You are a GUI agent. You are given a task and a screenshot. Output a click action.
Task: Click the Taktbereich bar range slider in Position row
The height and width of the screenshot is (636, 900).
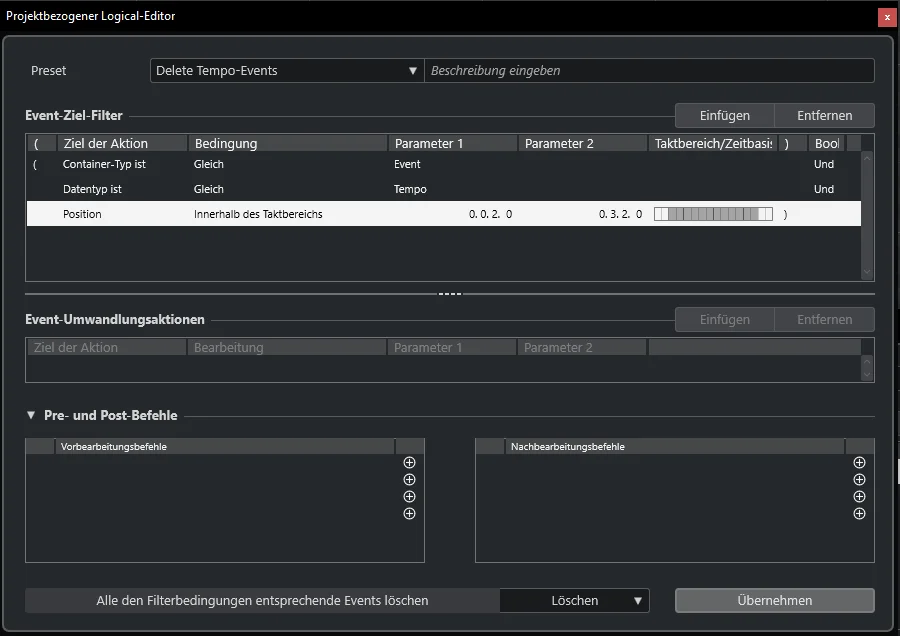pos(713,214)
